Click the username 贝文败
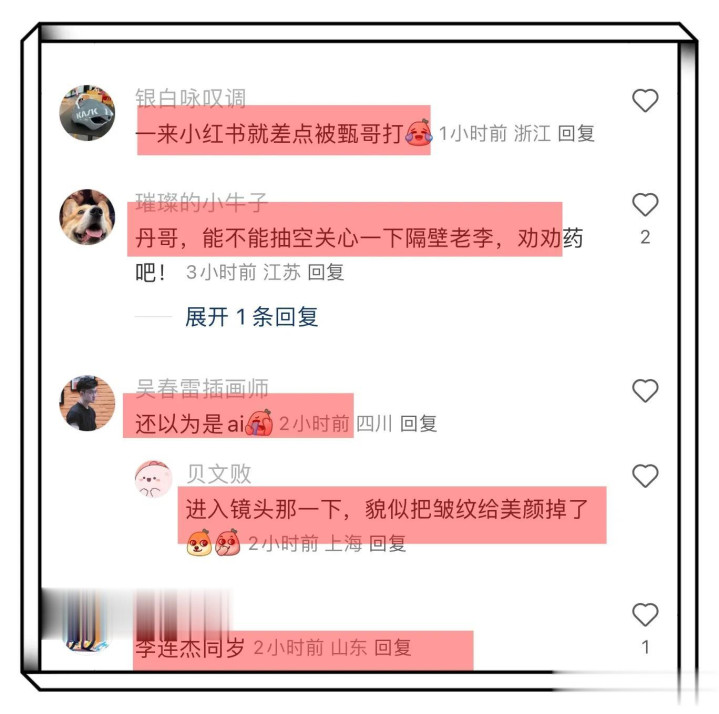This screenshot has height=714, width=719. [x=219, y=474]
